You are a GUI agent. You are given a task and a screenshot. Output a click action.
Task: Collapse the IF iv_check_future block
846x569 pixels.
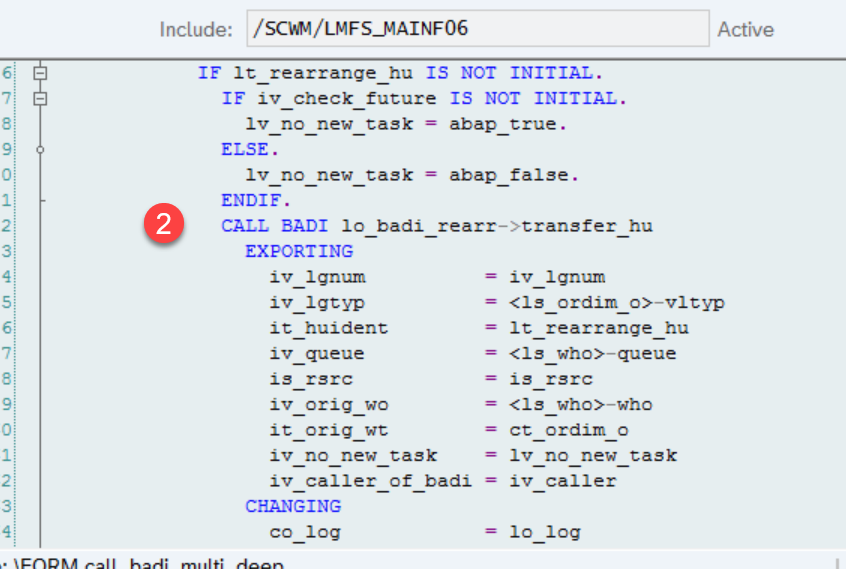pyautogui.click(x=40, y=98)
